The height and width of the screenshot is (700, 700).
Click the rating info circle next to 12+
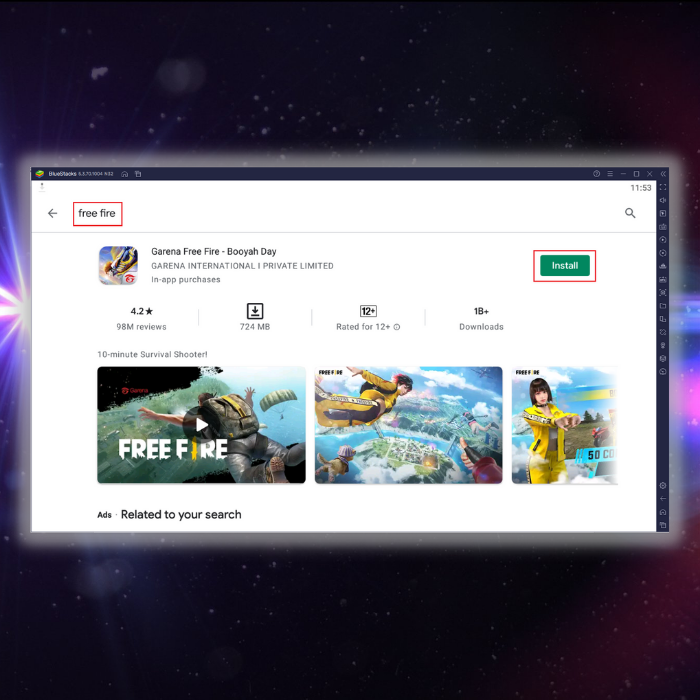point(396,327)
